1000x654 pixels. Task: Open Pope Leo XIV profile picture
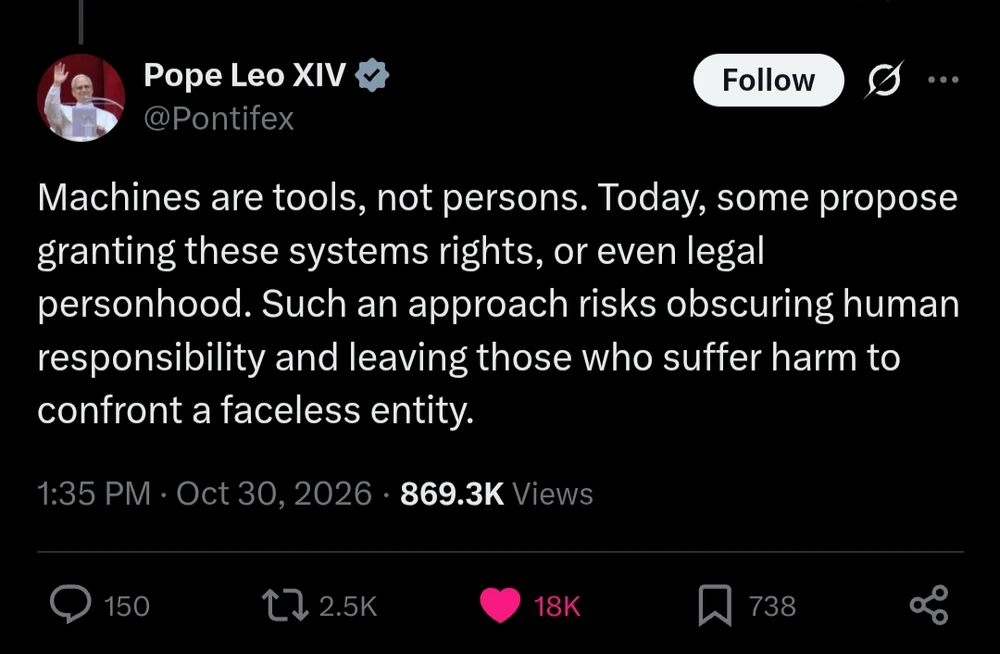(x=81, y=98)
